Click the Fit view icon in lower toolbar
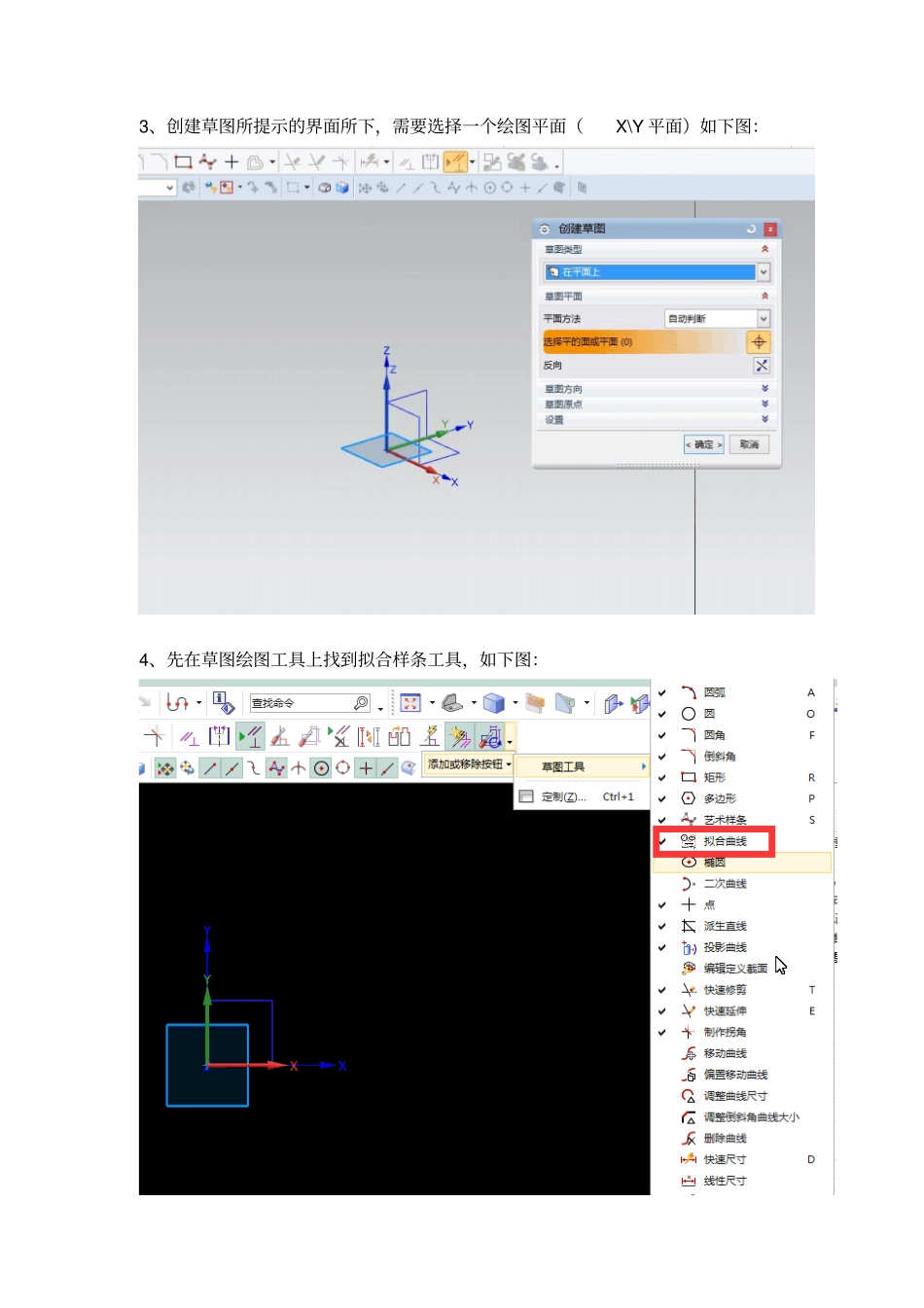 (x=410, y=702)
